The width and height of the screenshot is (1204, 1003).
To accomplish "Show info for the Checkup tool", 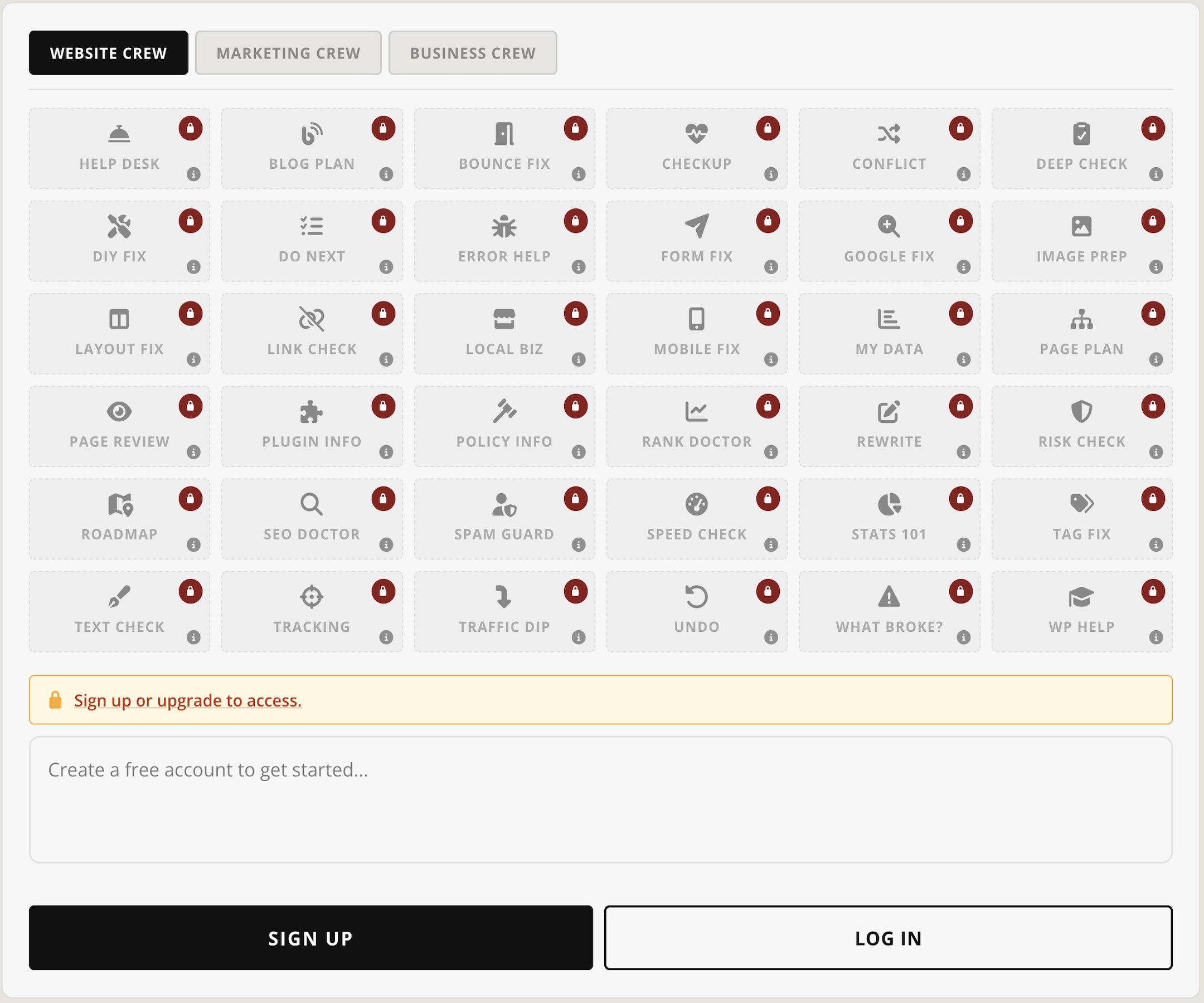I will (x=771, y=174).
